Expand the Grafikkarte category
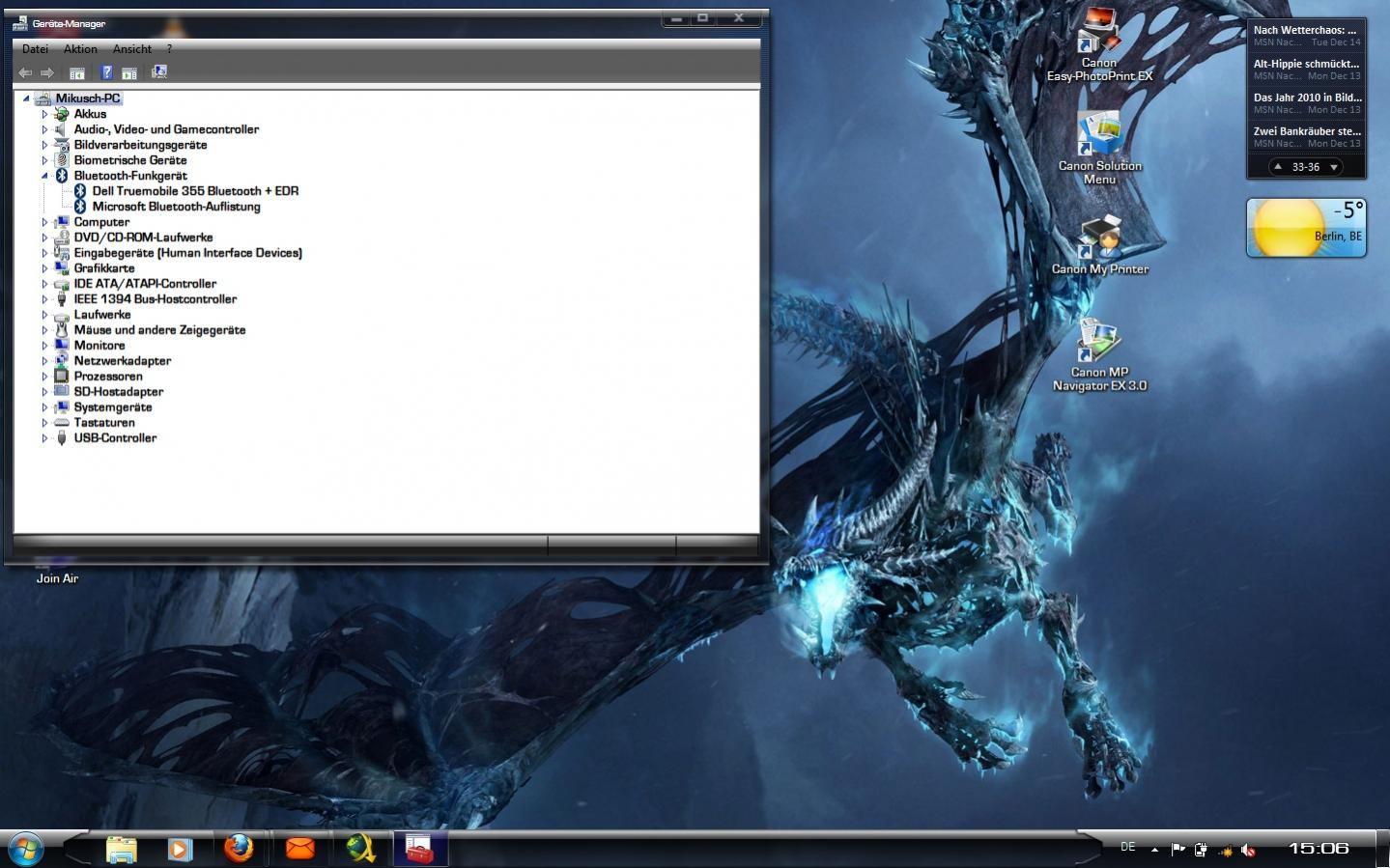This screenshot has height=868, width=1390. coord(44,268)
